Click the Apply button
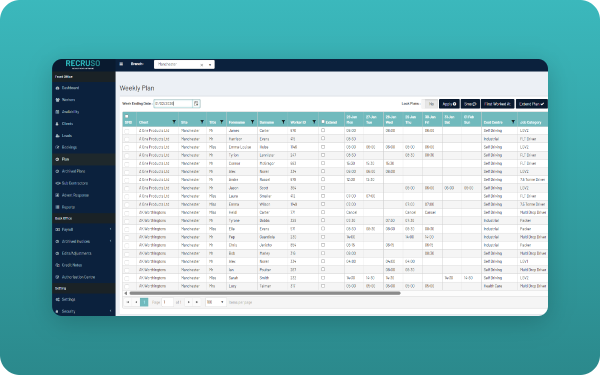 point(449,104)
